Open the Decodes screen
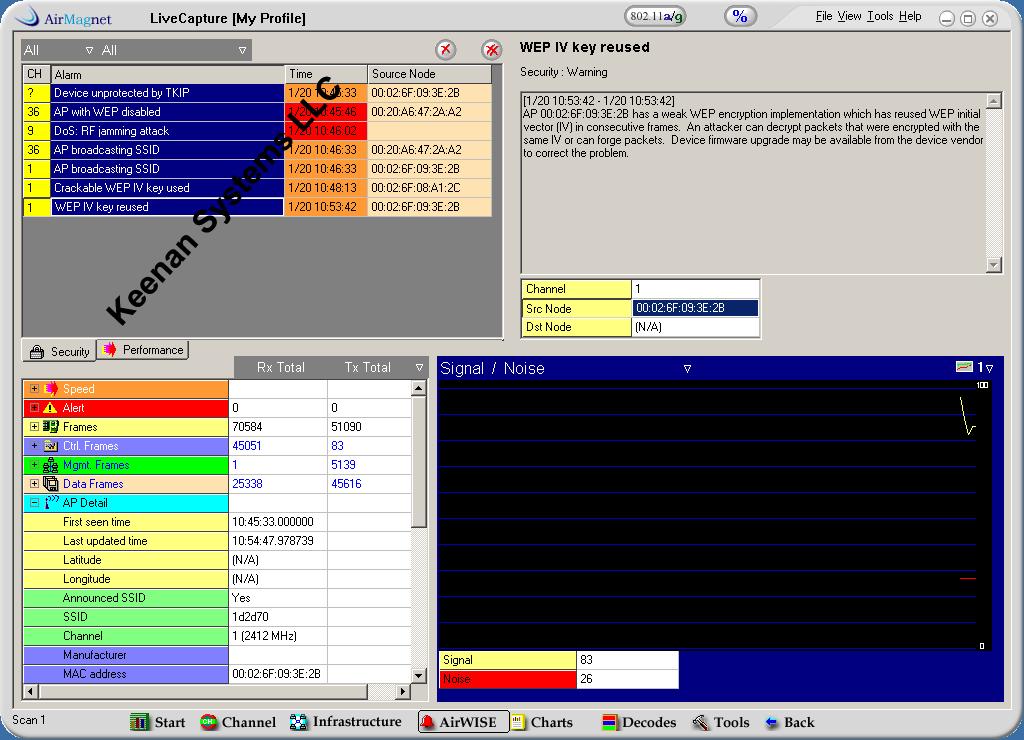The image size is (1024, 740). click(639, 722)
